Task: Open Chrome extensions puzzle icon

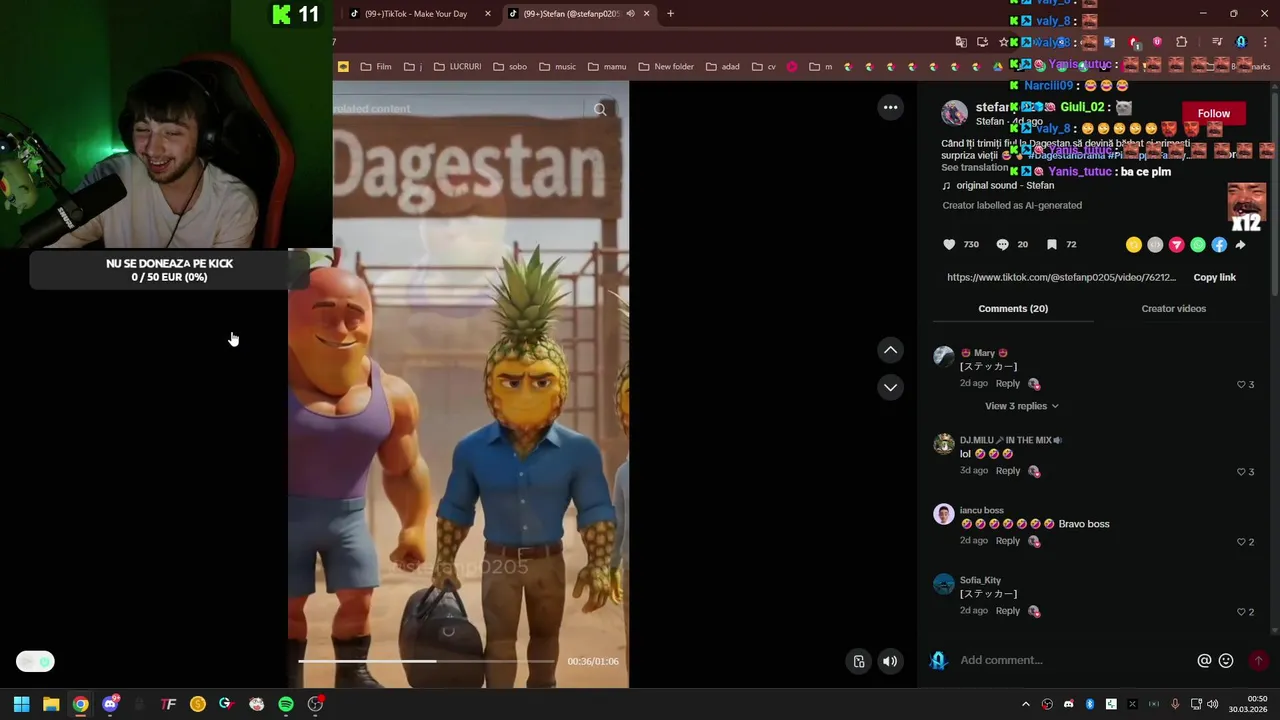Action: tap(1182, 42)
